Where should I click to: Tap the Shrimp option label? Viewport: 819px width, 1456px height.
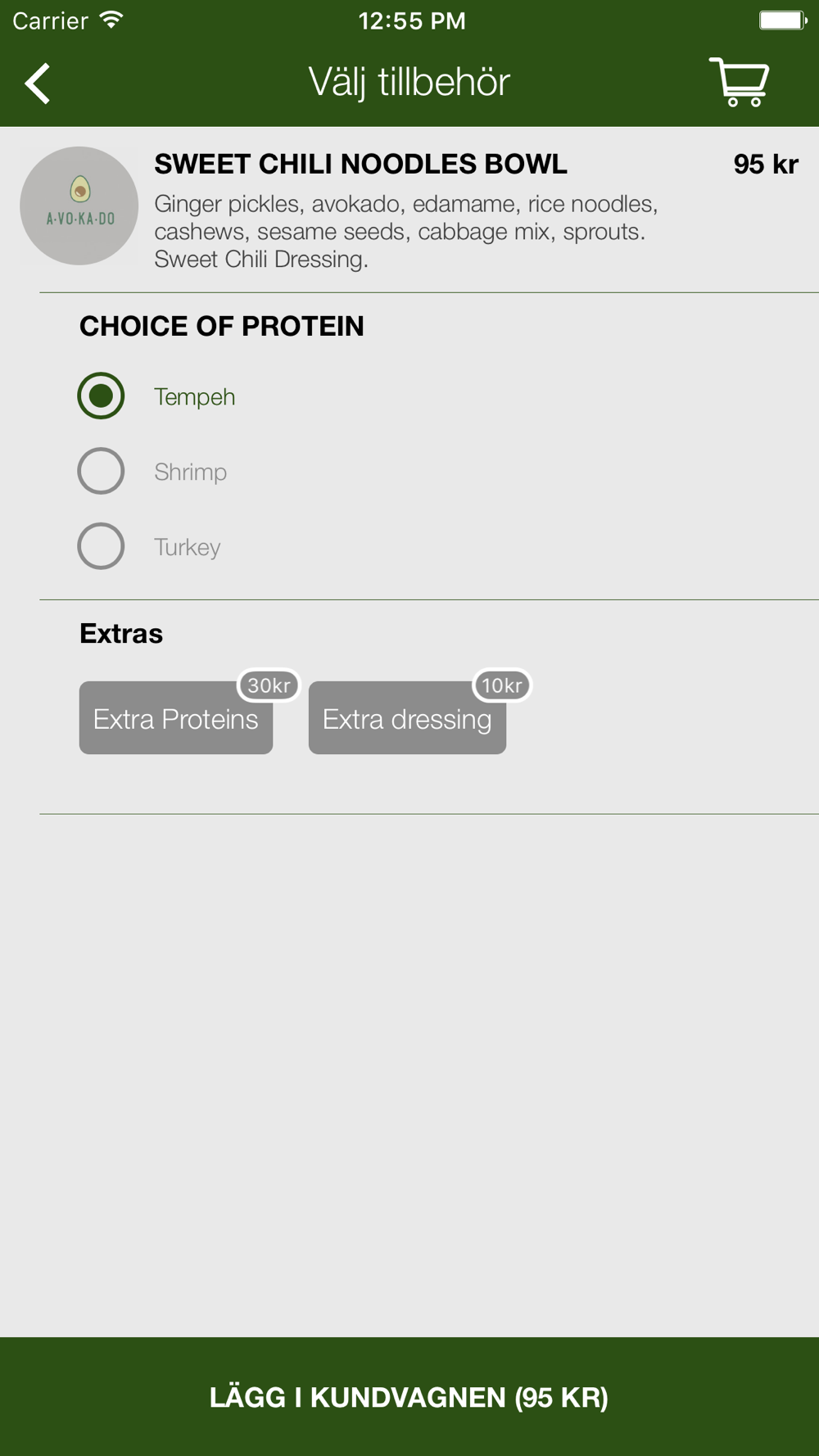pos(191,473)
